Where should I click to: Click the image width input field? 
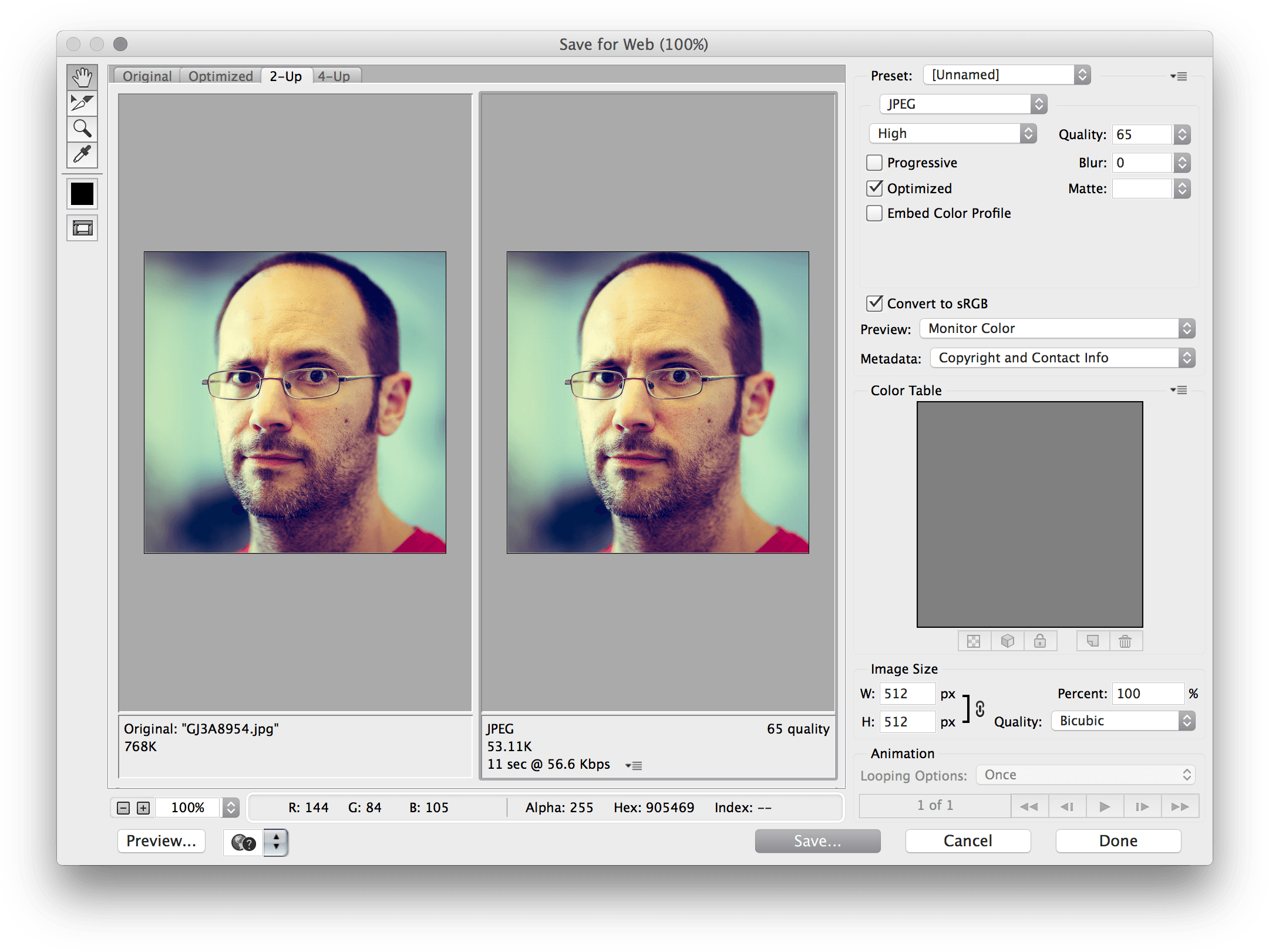(x=907, y=694)
